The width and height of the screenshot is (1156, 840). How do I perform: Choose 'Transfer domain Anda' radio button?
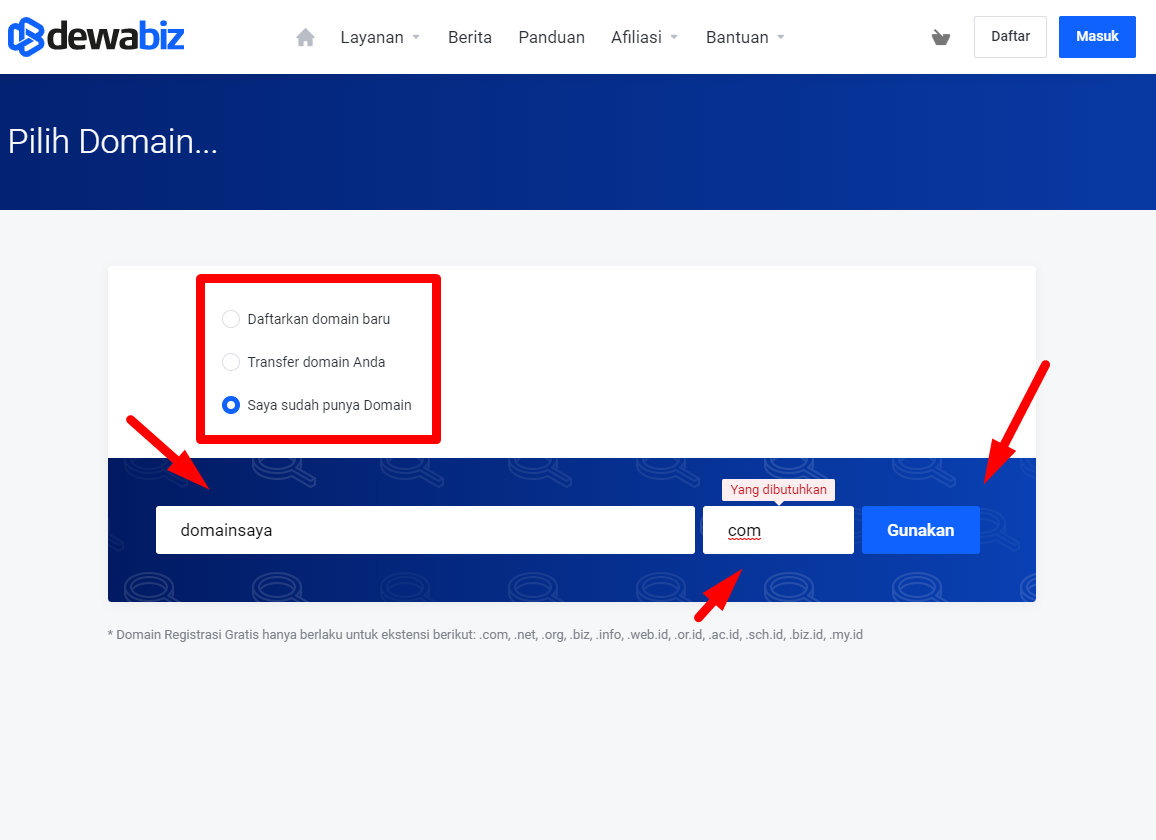231,362
